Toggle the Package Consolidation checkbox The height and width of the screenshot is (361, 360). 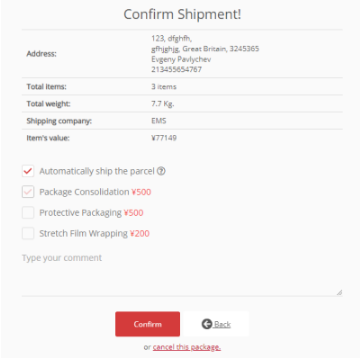tap(28, 192)
